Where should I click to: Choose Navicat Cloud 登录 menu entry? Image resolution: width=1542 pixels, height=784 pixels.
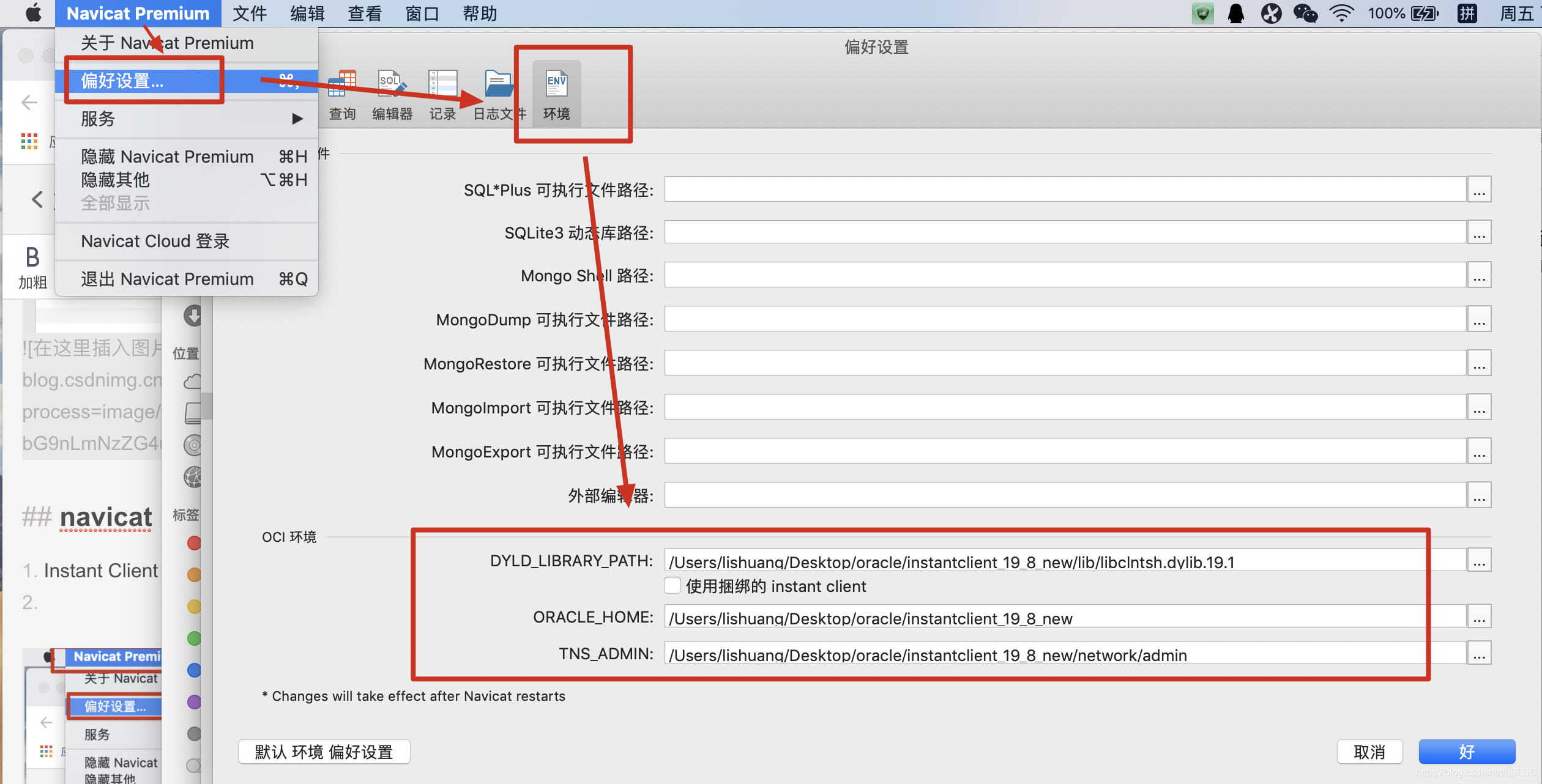point(155,241)
